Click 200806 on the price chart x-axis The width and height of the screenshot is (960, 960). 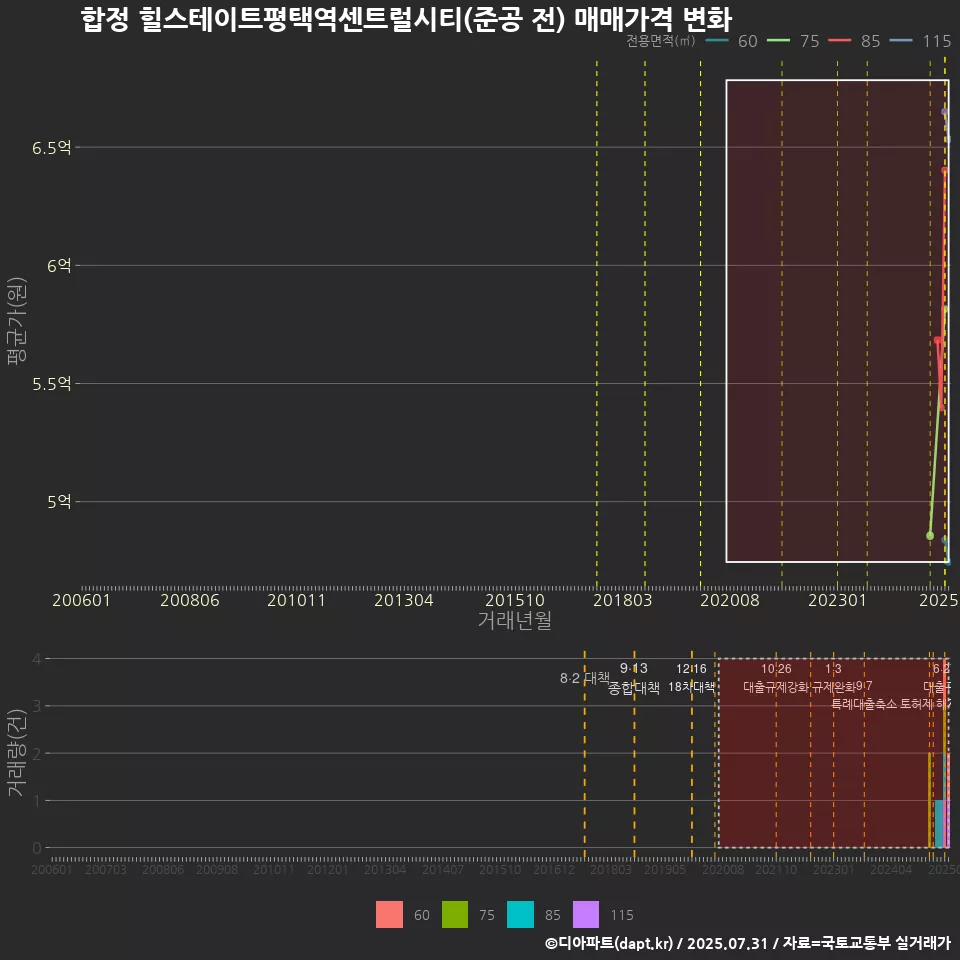point(190,600)
